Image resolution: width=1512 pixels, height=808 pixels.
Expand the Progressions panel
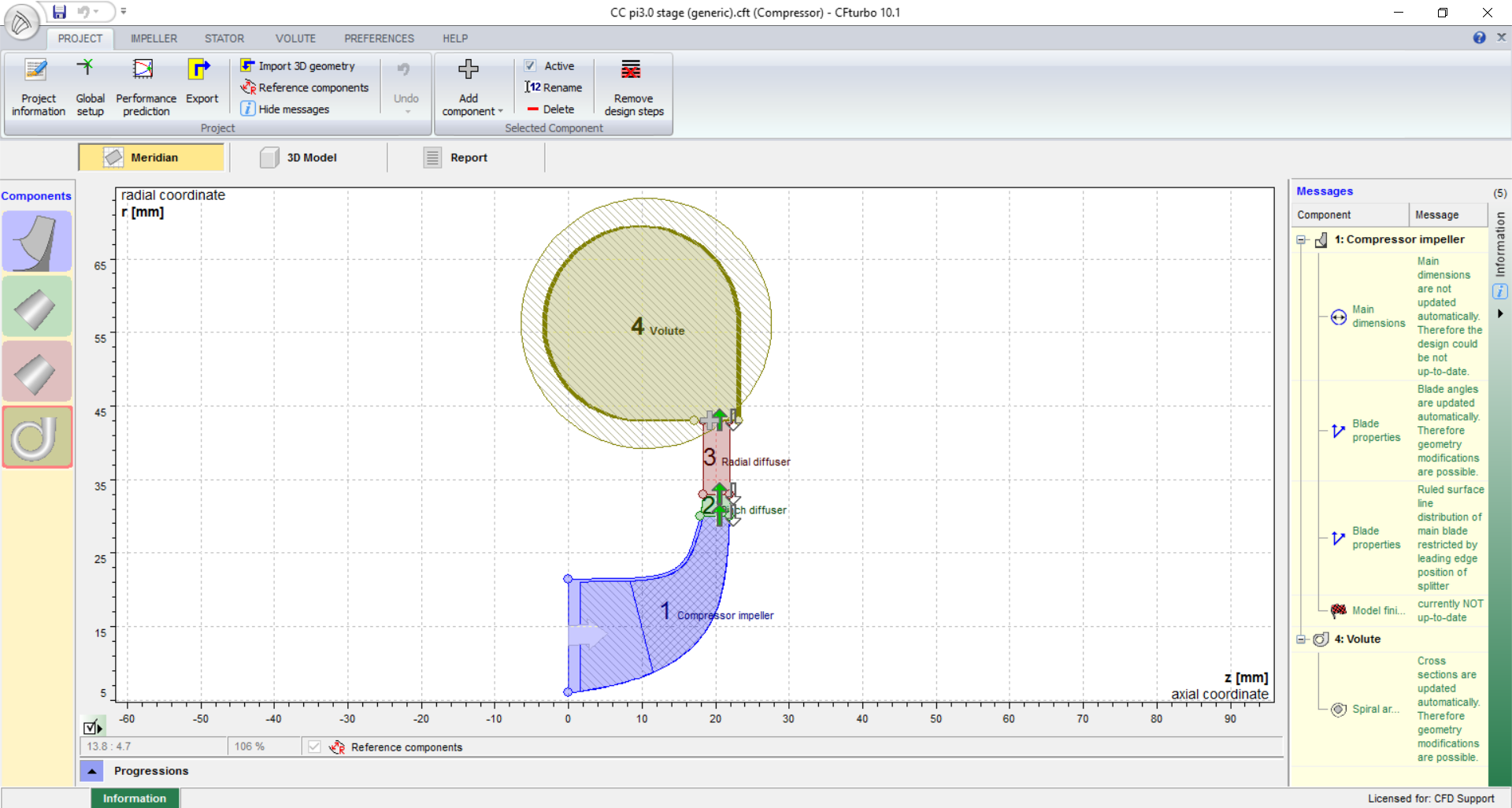92,771
